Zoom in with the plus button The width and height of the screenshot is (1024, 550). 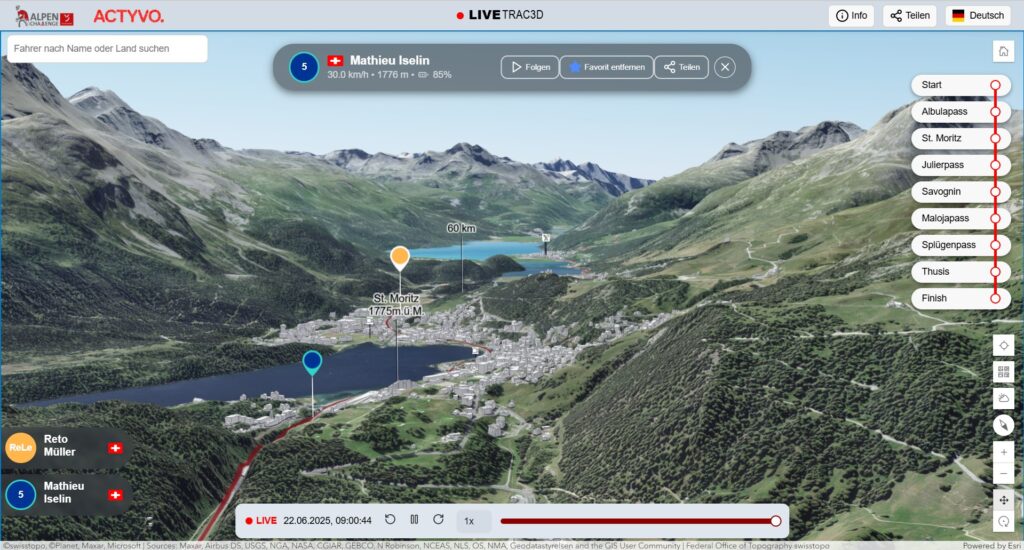(1004, 452)
